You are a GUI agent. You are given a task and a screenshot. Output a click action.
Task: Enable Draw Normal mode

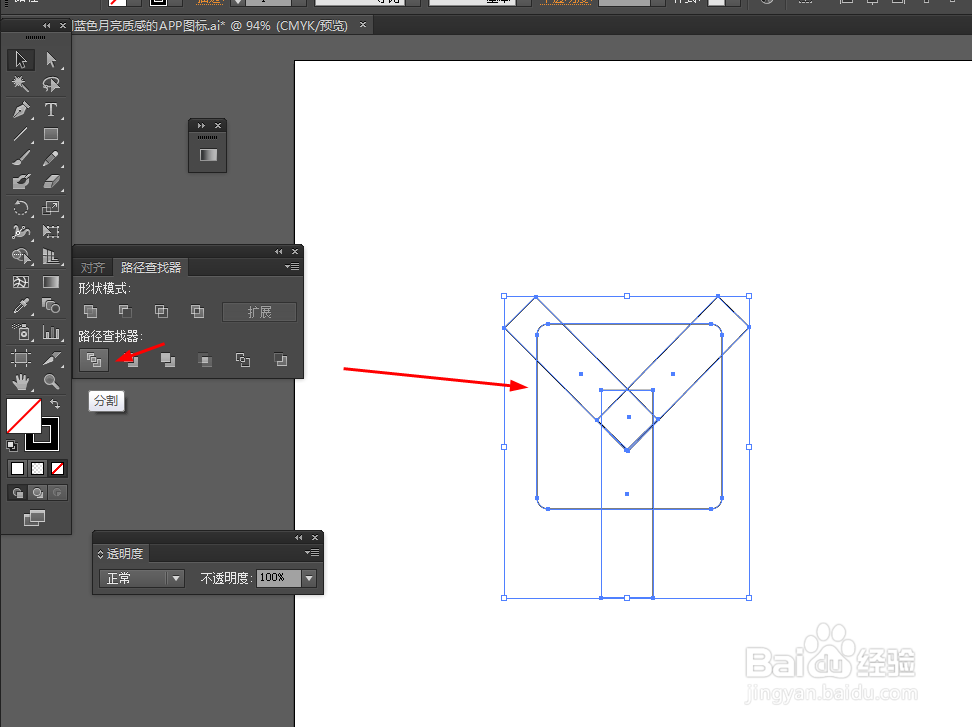[x=17, y=493]
